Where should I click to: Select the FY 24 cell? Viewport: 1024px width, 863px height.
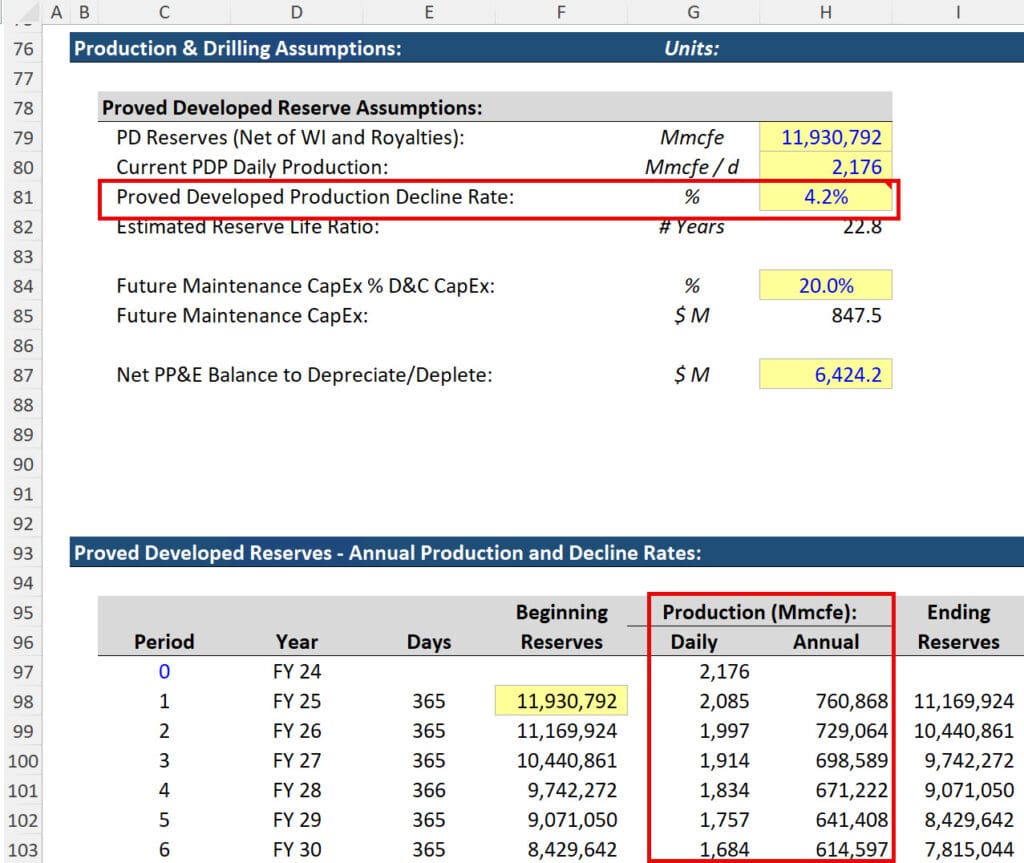click(296, 671)
